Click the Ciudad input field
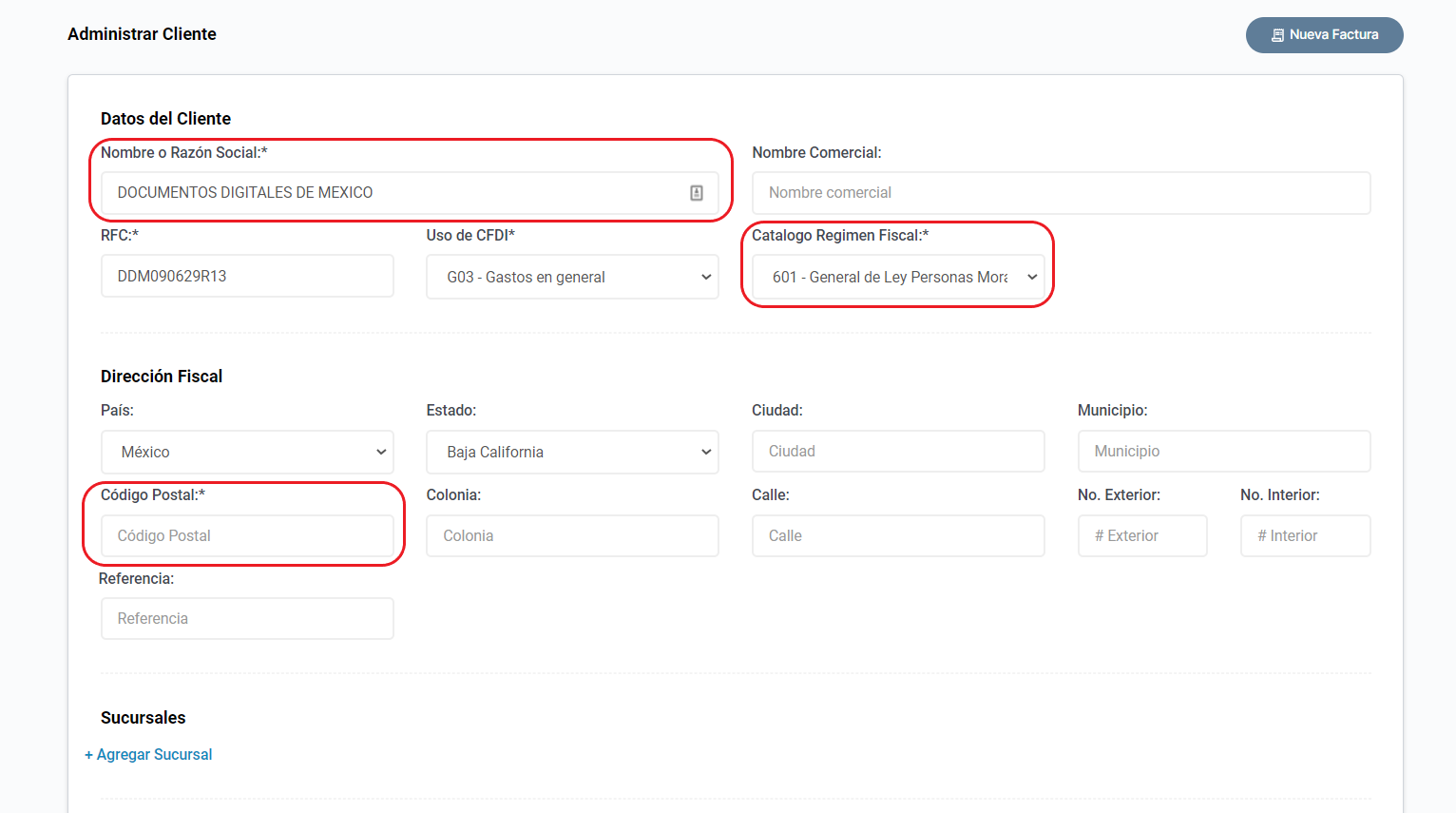 (898, 451)
